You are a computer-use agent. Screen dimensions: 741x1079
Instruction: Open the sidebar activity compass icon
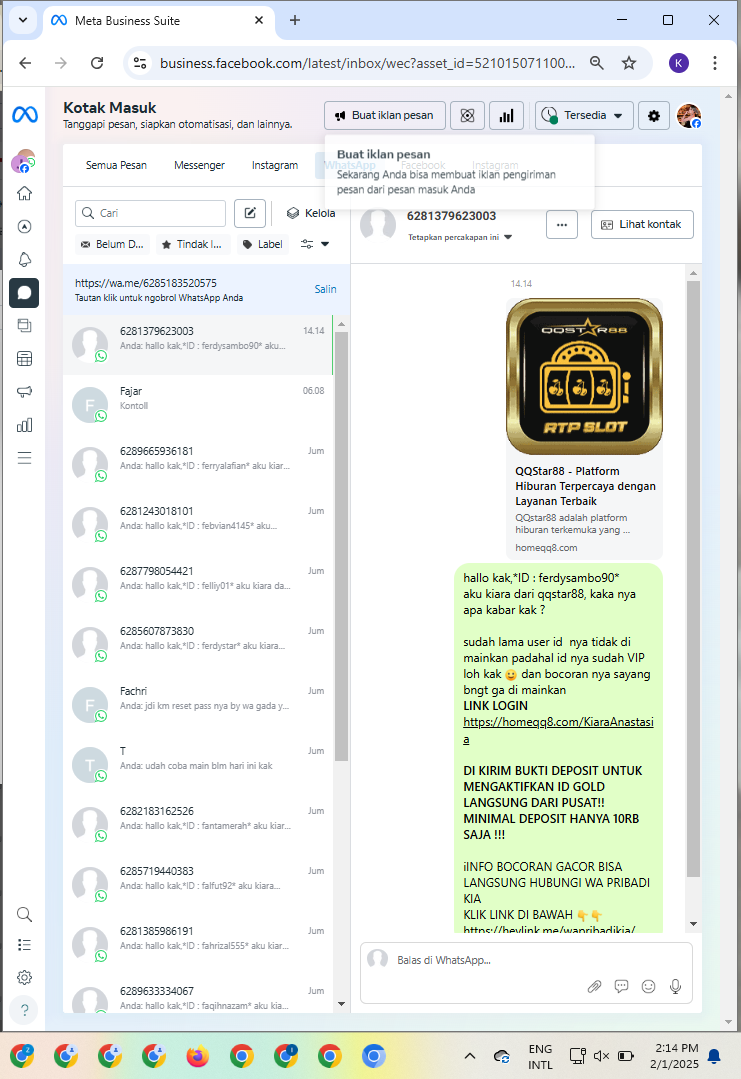(x=25, y=226)
